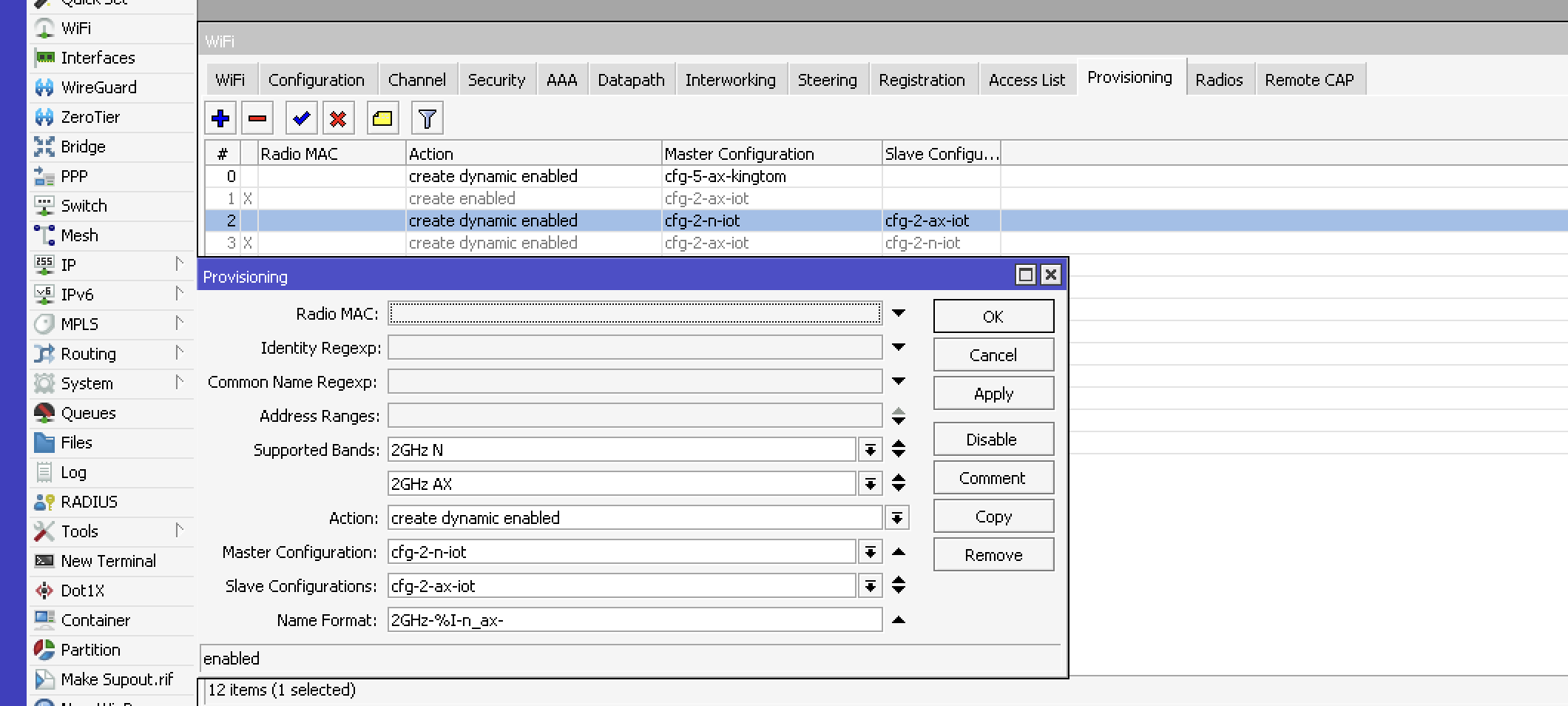Expand the Tools submenu

[179, 530]
